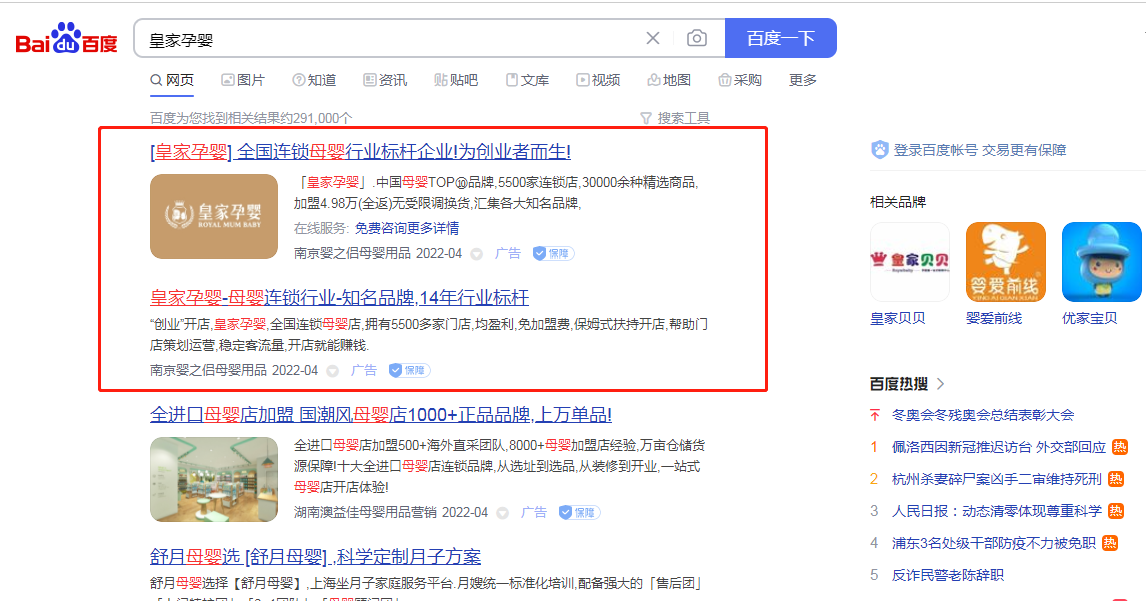Switch to the 视频 tab
The image size is (1146, 601).
coord(598,80)
